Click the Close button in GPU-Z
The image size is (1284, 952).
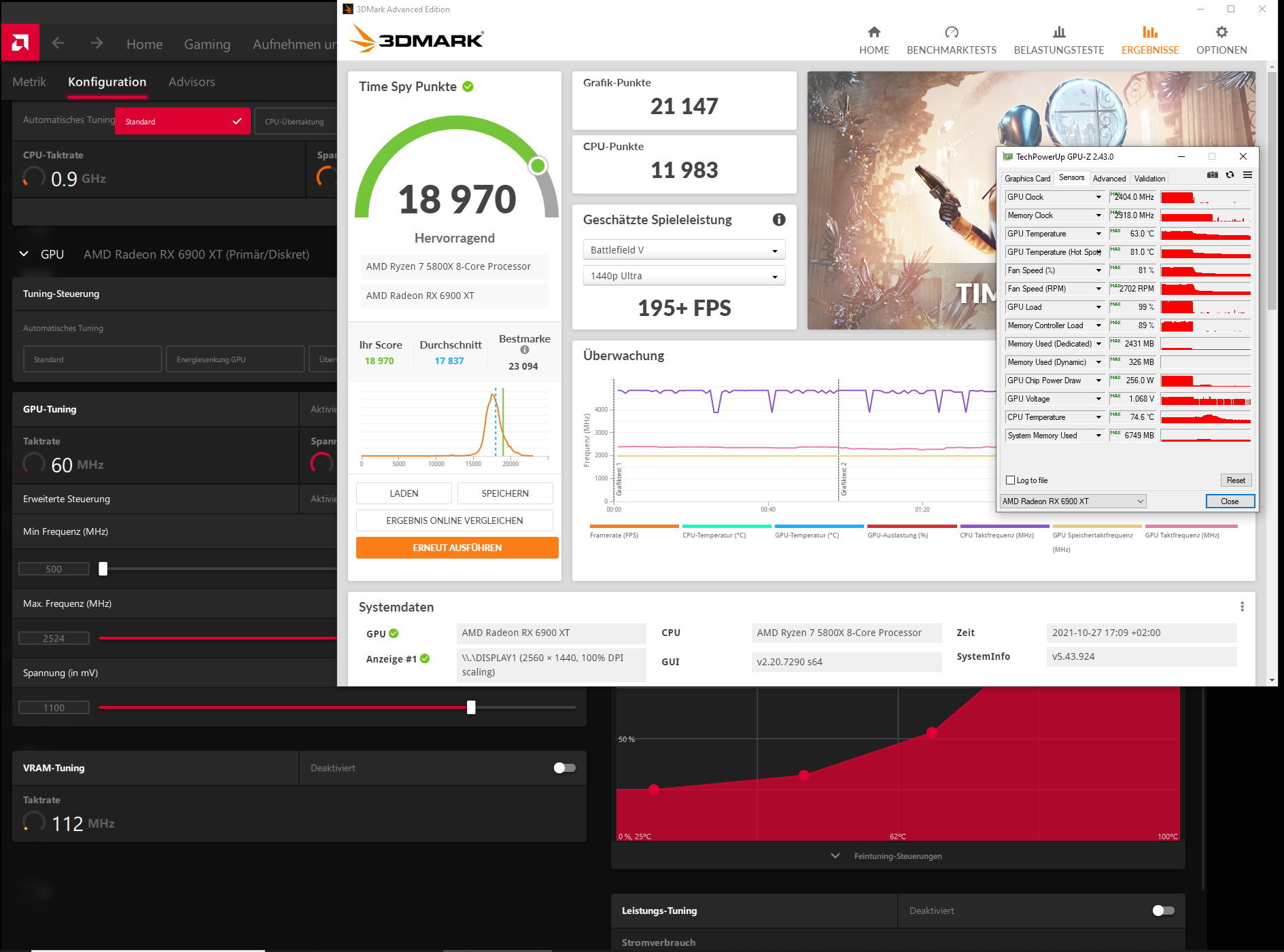(1230, 501)
